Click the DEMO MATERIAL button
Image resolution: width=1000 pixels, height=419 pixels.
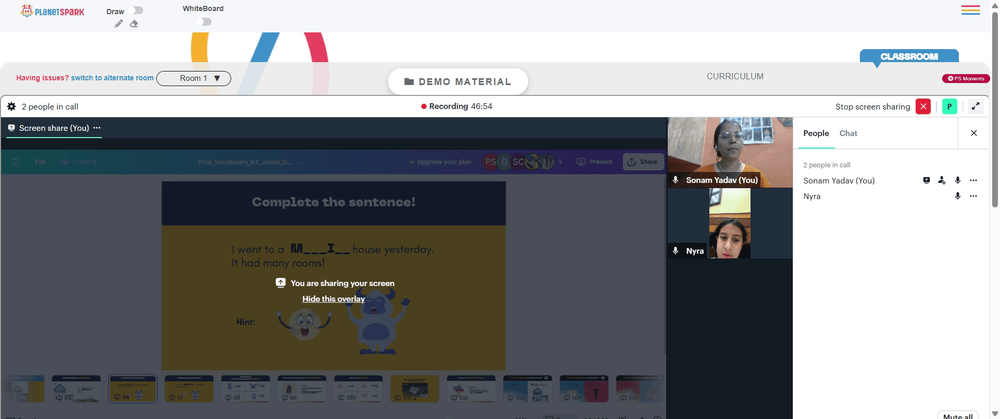[458, 82]
